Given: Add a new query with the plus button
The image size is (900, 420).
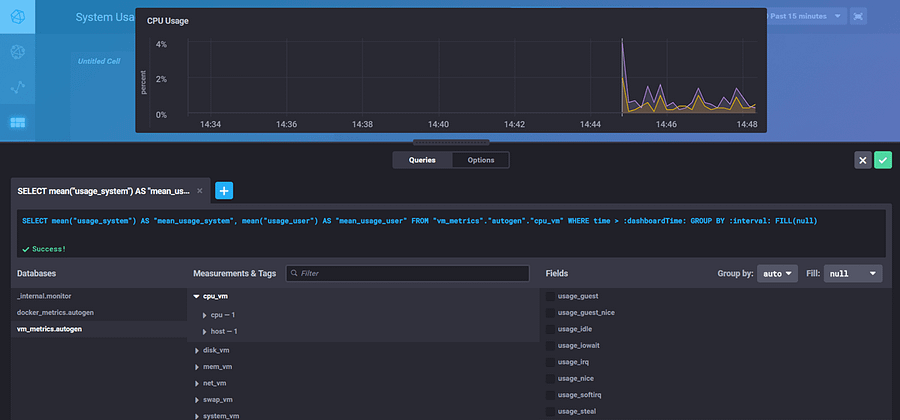Looking at the screenshot, I should point(224,190).
